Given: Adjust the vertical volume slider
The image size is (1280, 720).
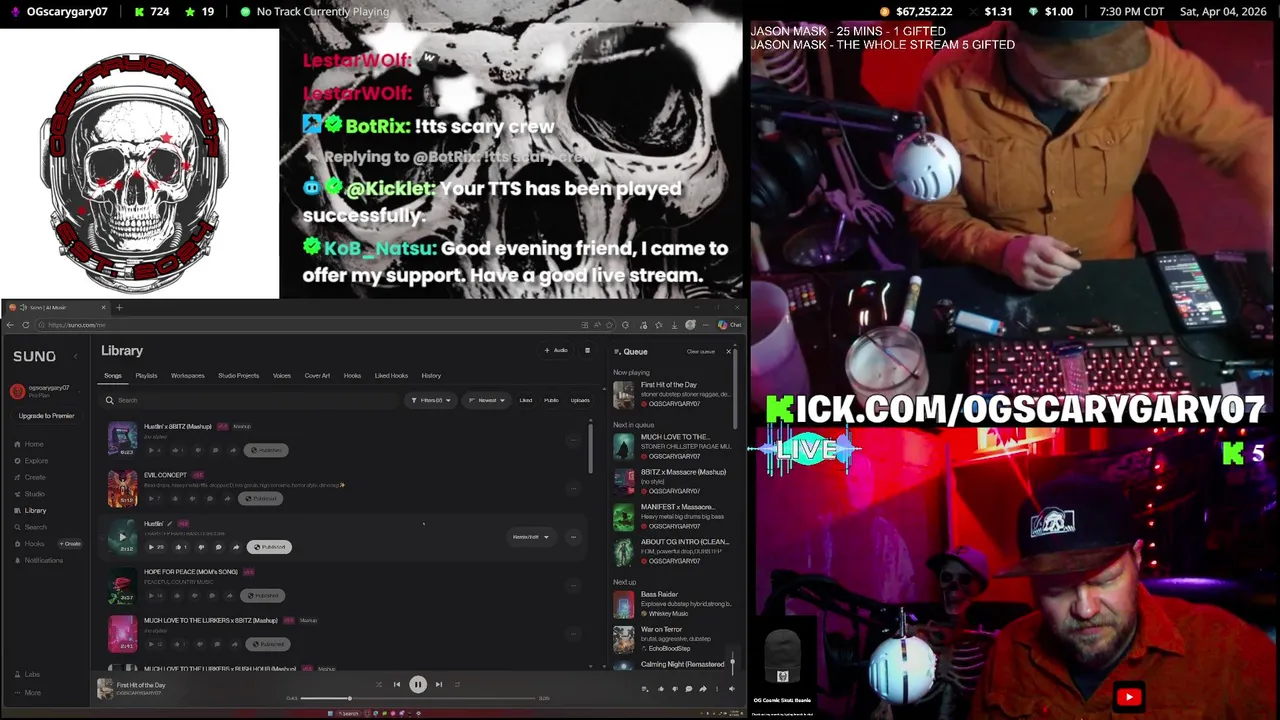Looking at the screenshot, I should point(732,661).
